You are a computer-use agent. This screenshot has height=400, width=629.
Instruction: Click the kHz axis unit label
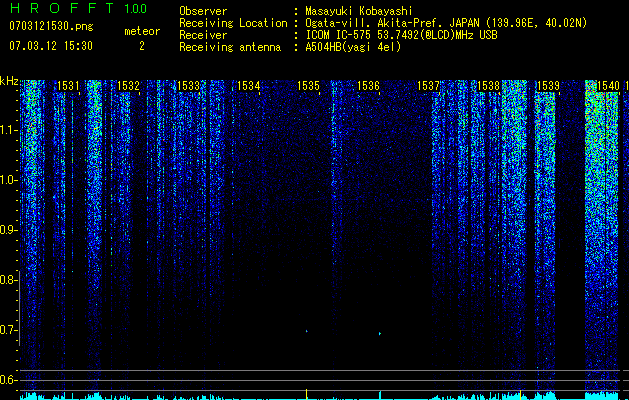tap(9, 81)
